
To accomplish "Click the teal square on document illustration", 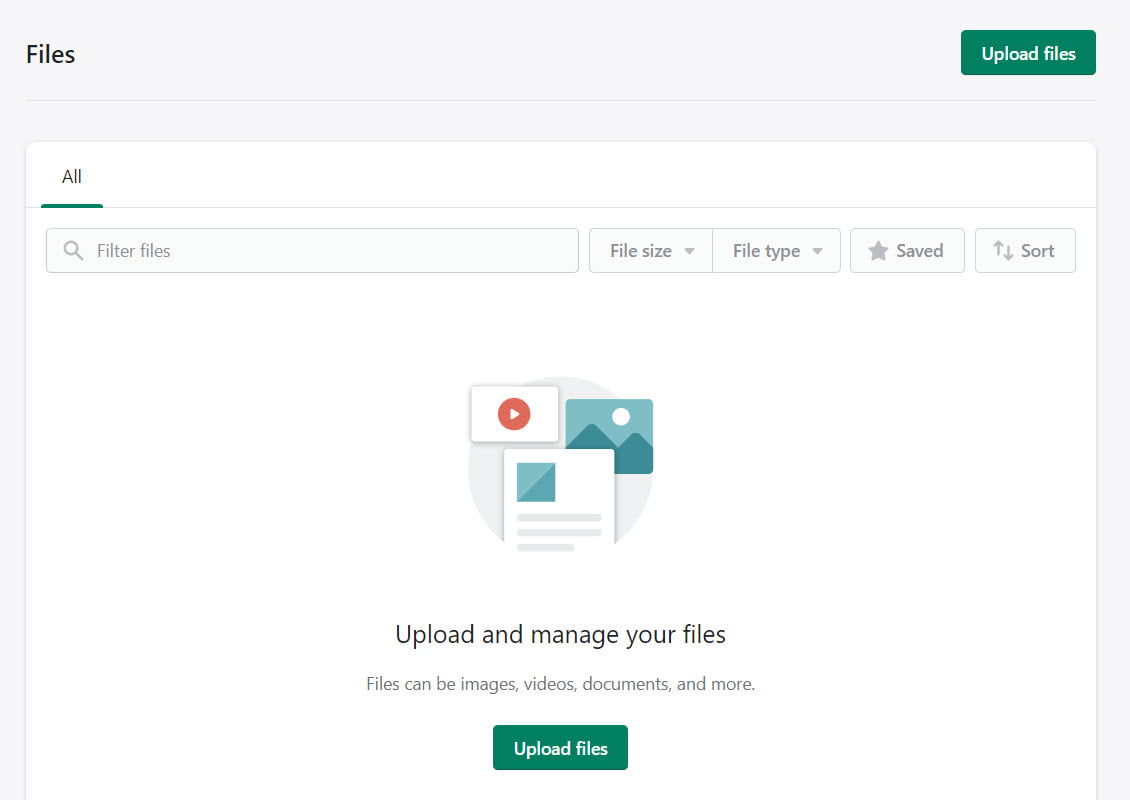I will pyautogui.click(x=536, y=482).
